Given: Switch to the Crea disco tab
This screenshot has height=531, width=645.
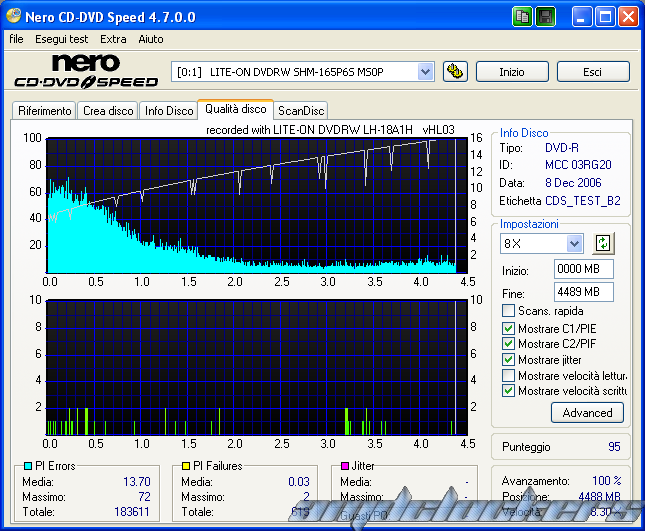Looking at the screenshot, I should [x=108, y=111].
